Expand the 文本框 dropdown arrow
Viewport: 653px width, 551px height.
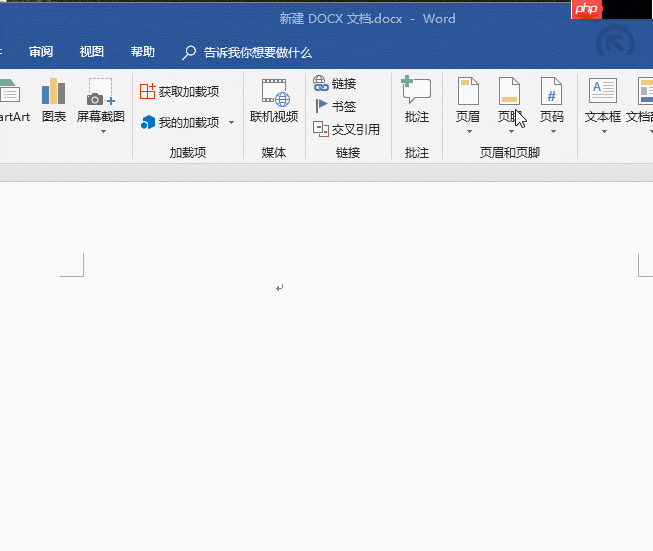(x=604, y=132)
